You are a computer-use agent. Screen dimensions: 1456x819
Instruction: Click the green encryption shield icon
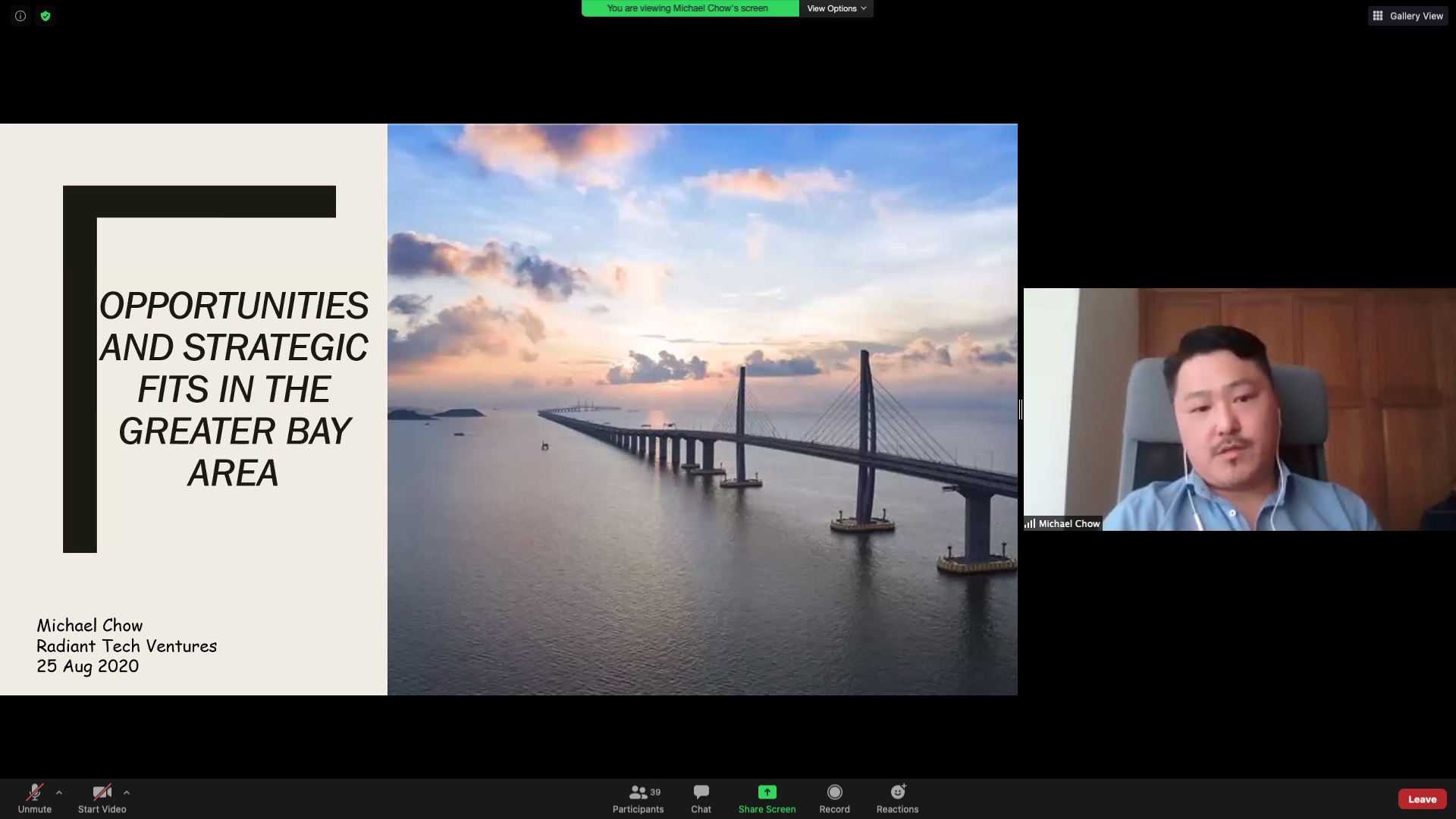pyautogui.click(x=45, y=16)
